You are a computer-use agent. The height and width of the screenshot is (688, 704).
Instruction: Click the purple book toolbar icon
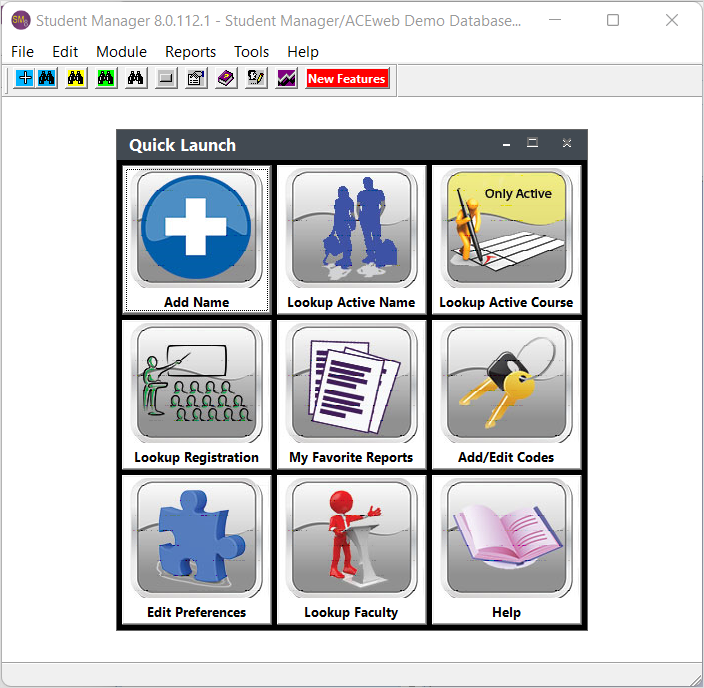point(226,79)
